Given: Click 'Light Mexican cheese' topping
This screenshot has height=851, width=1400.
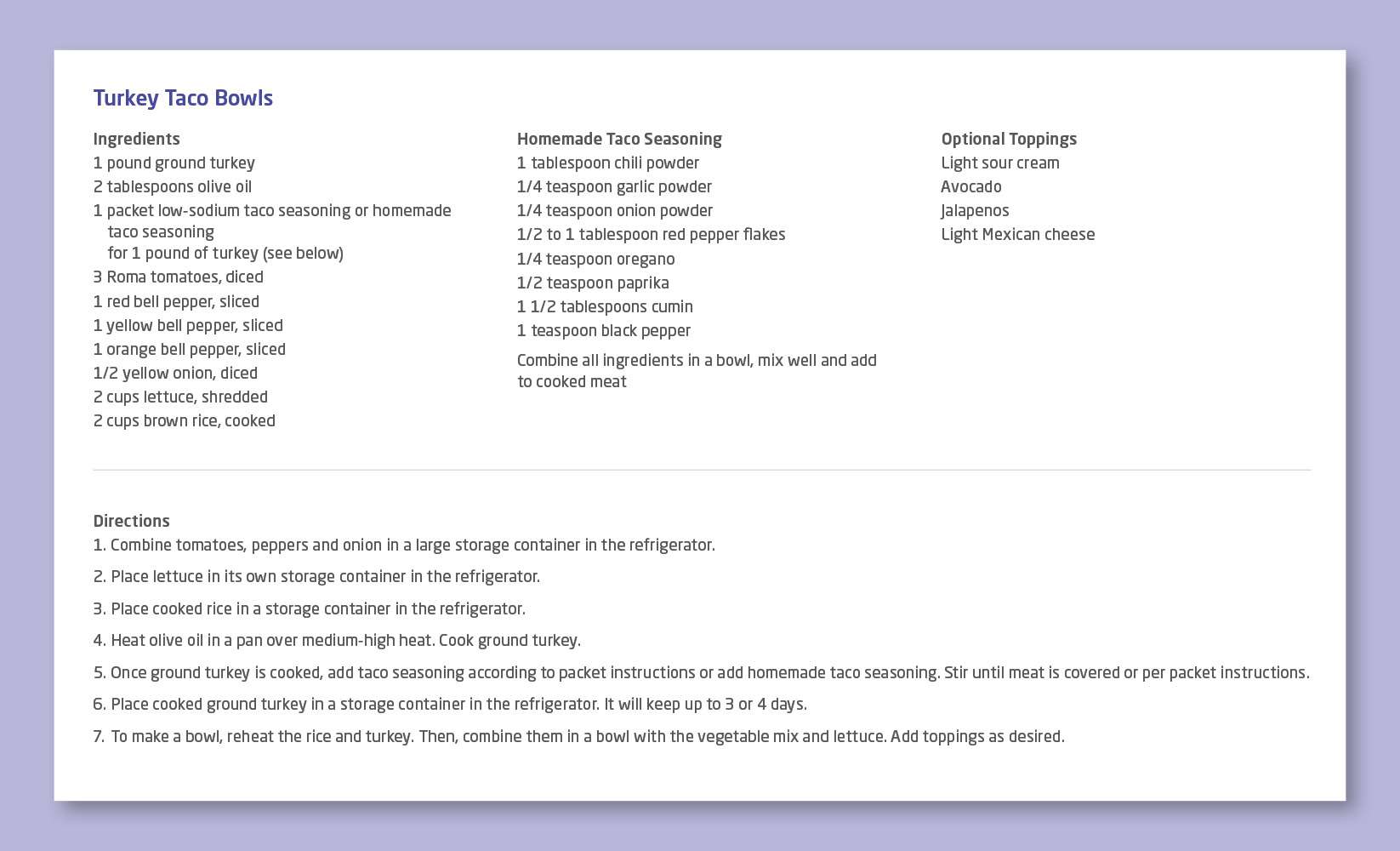Looking at the screenshot, I should coord(1017,234).
